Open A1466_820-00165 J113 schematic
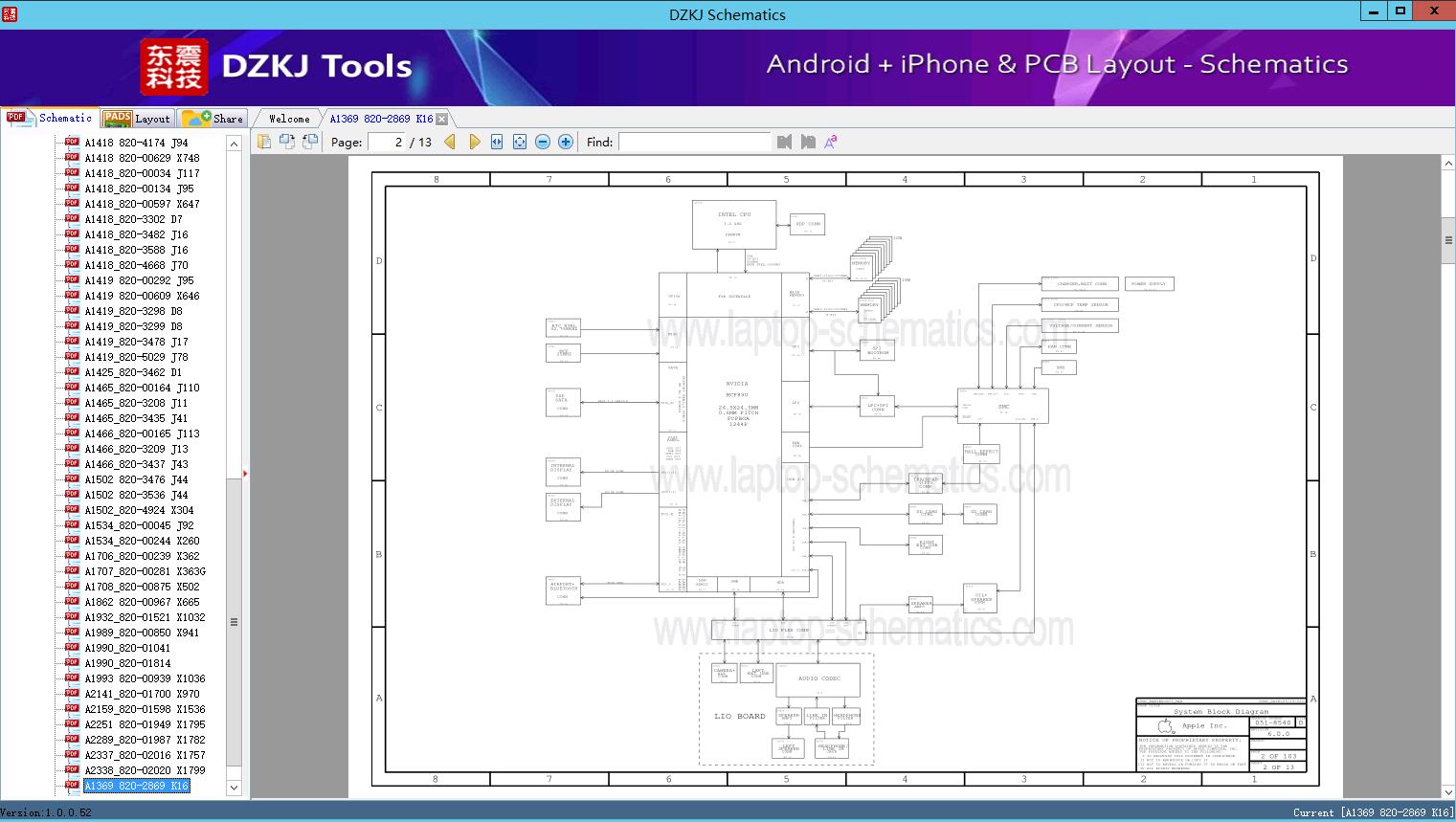1456x822 pixels. 142,433
